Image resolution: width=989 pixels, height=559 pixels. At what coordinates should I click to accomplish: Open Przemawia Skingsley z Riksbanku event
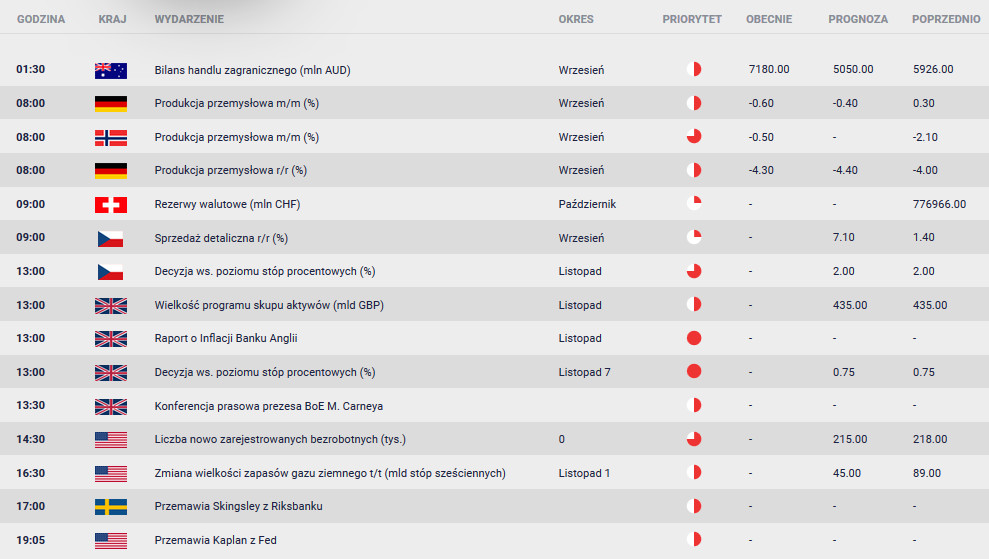coord(238,506)
